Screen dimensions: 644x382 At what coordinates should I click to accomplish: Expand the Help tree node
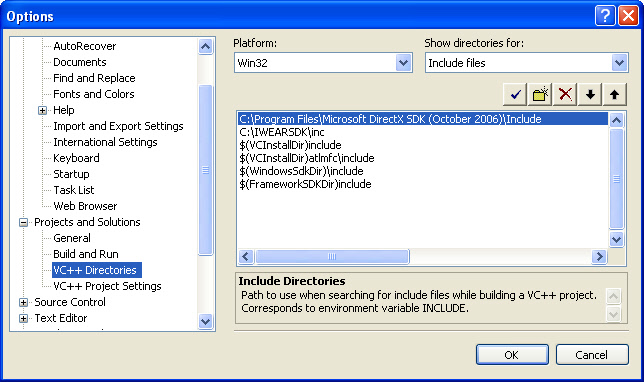point(42,110)
